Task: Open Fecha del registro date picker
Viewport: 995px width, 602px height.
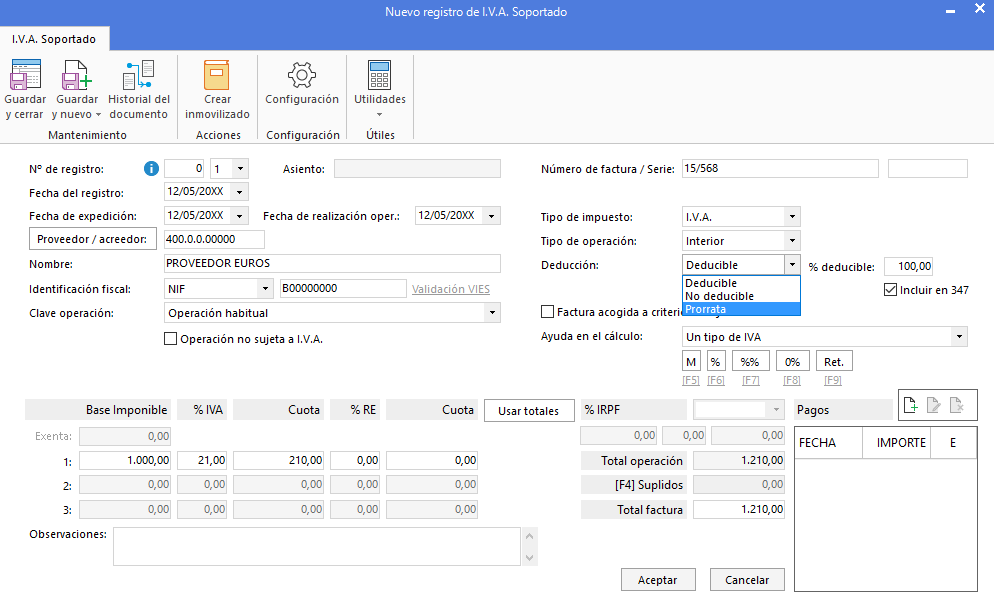Action: tap(240, 192)
